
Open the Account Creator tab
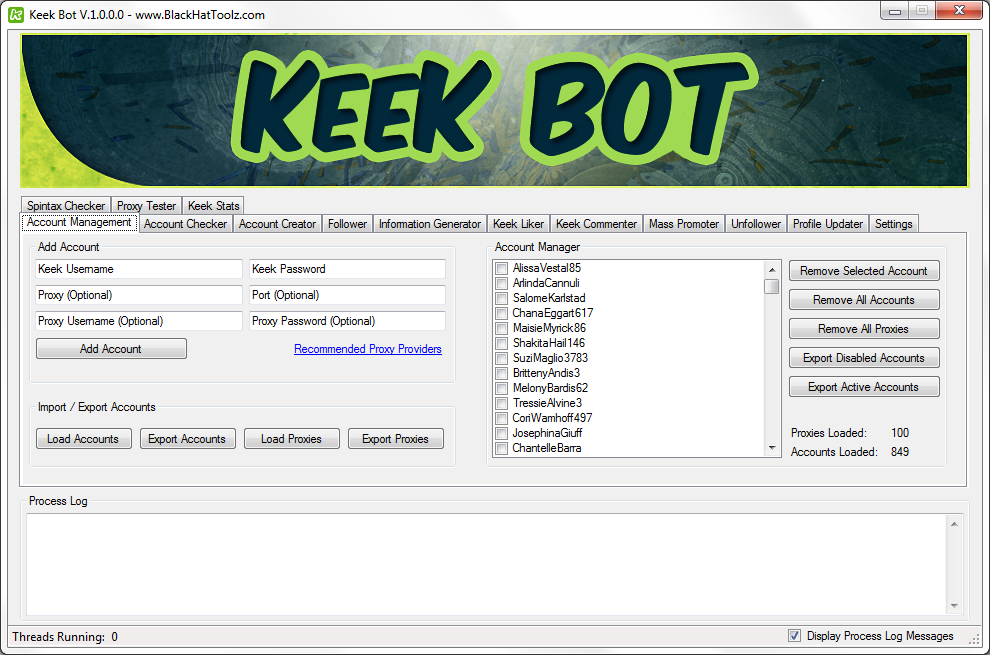pyautogui.click(x=277, y=224)
